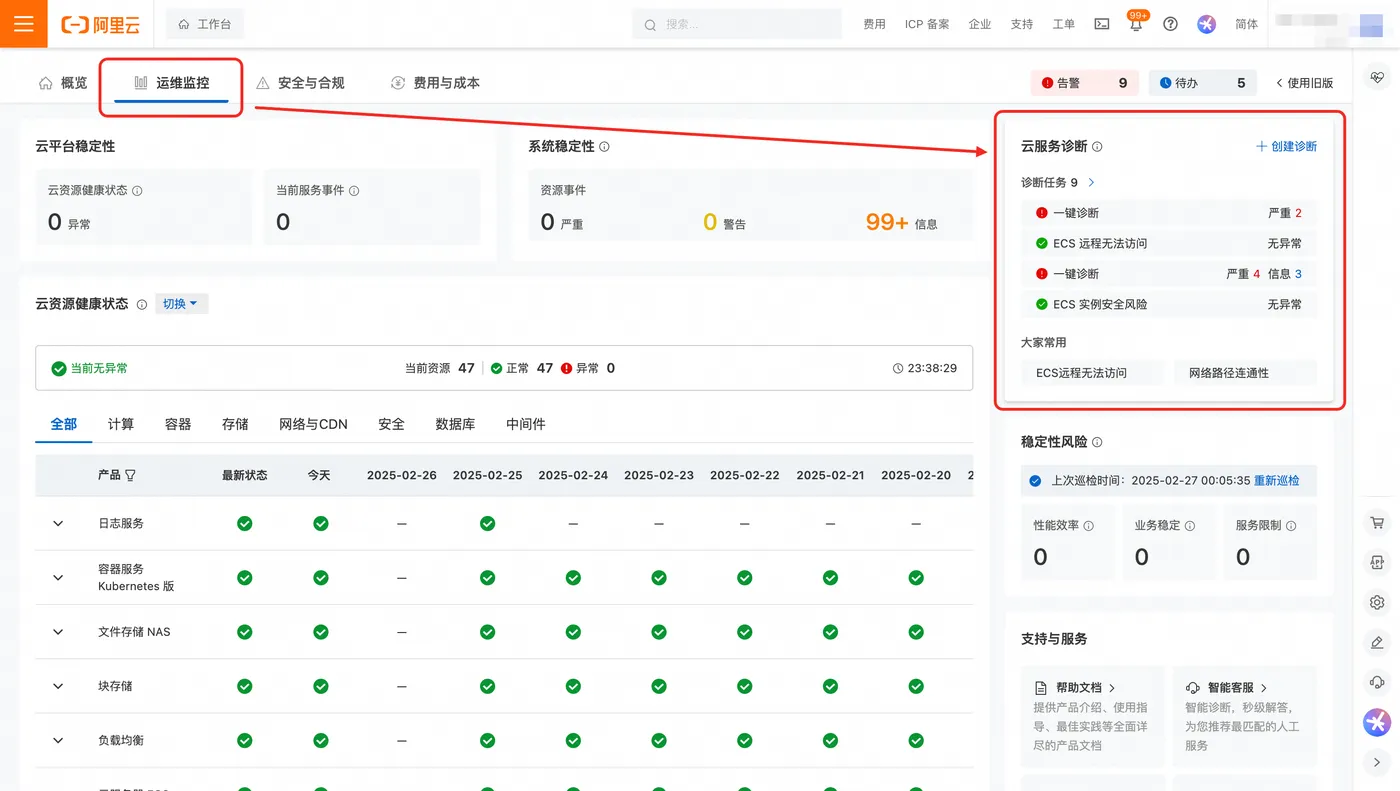This screenshot has width=1400, height=791.
Task: Open the AI assistant icon in top bar
Action: tap(1207, 24)
